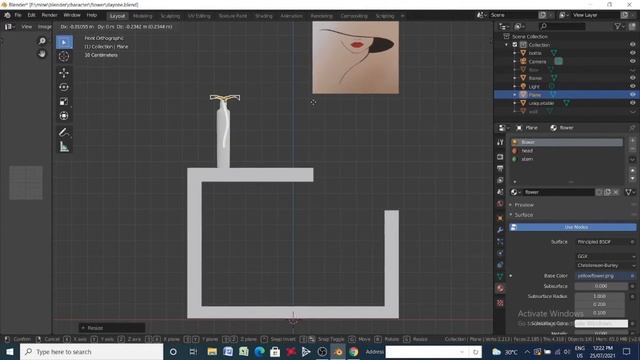Toggle visibility of Plane object

tap(632, 95)
